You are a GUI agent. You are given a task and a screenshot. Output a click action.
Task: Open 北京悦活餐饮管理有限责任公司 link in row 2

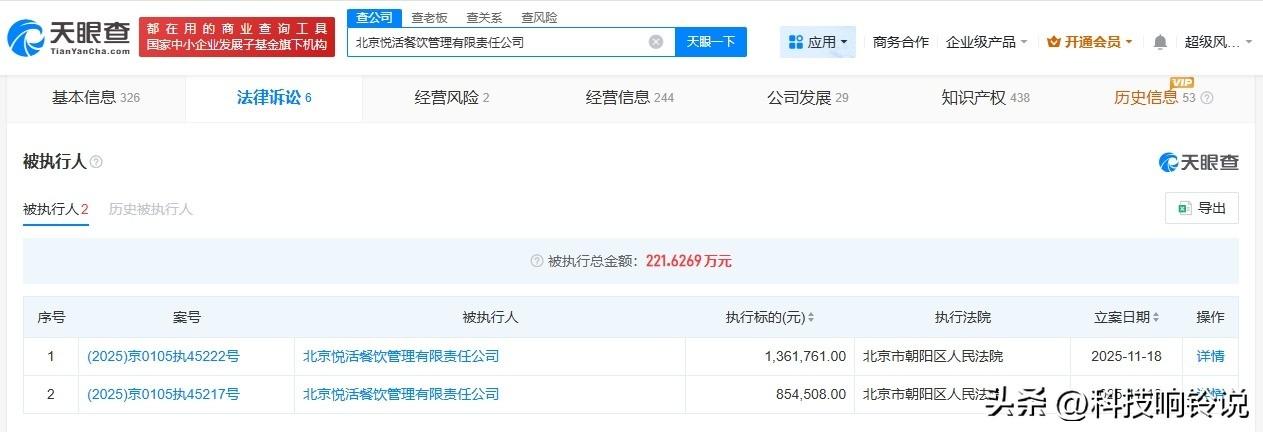[x=401, y=394]
